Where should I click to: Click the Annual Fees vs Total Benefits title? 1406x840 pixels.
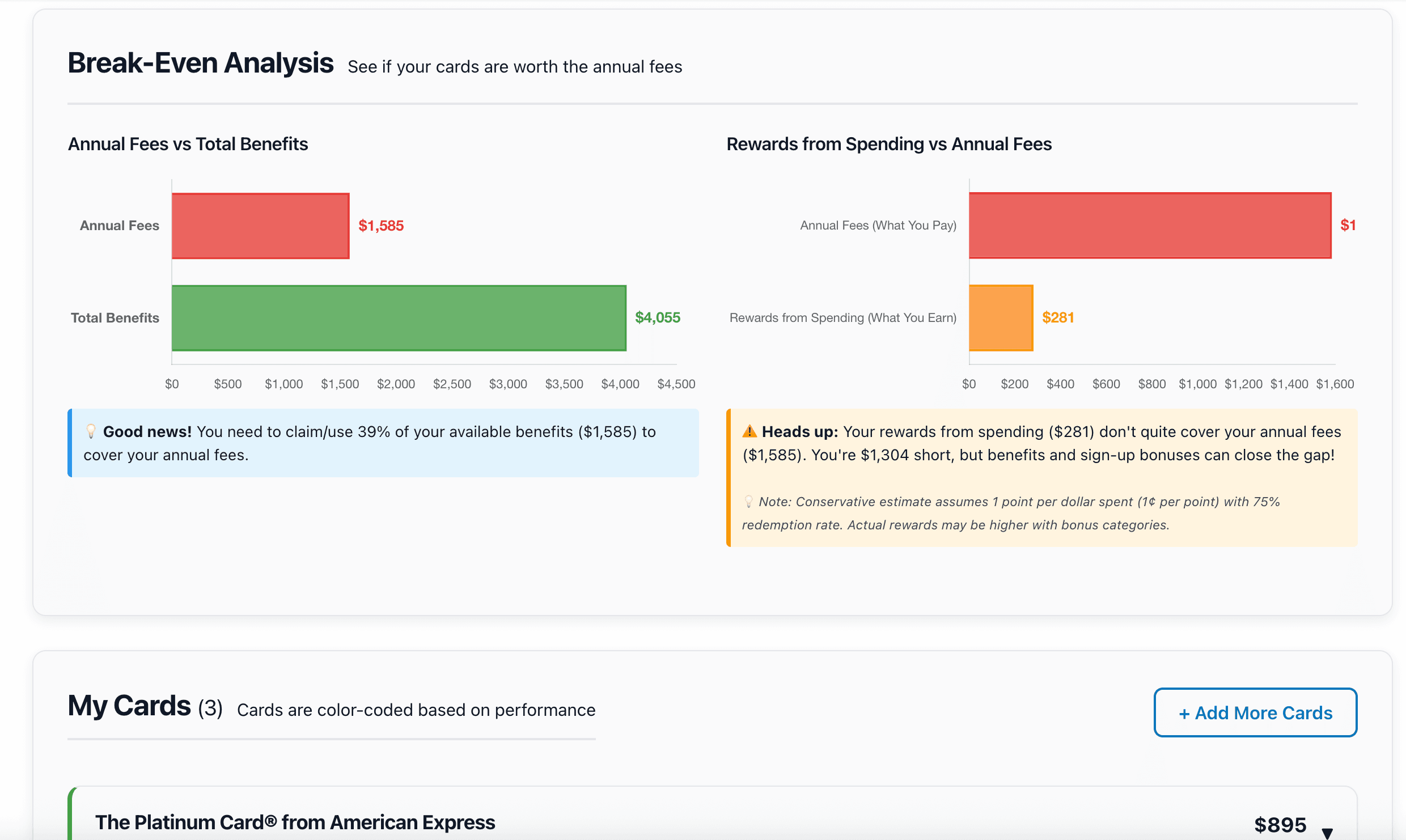[x=188, y=144]
